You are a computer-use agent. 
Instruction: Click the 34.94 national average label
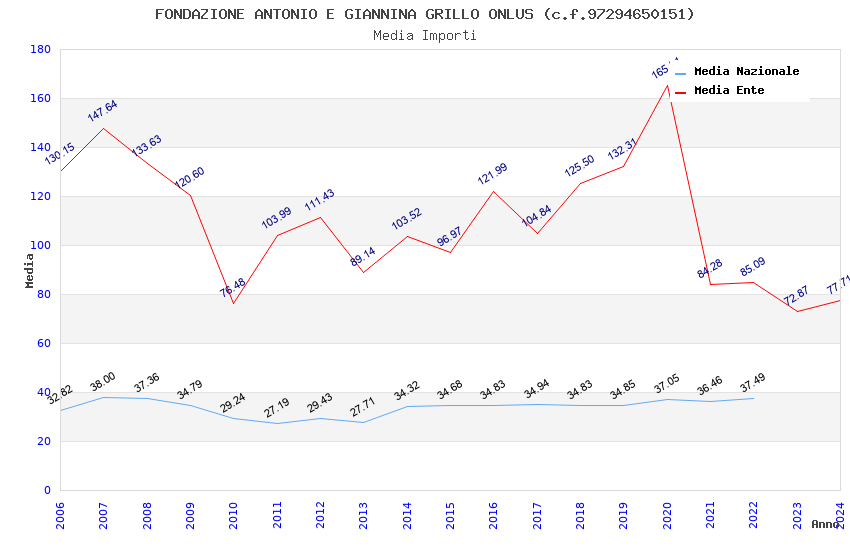(537, 389)
